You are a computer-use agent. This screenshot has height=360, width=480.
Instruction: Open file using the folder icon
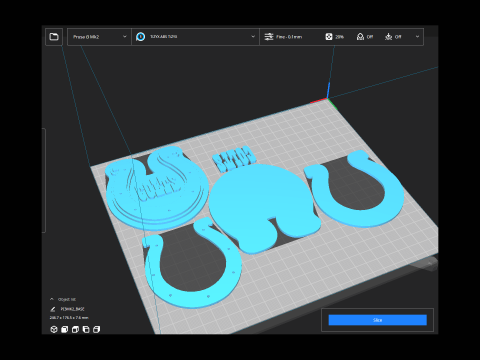54,37
